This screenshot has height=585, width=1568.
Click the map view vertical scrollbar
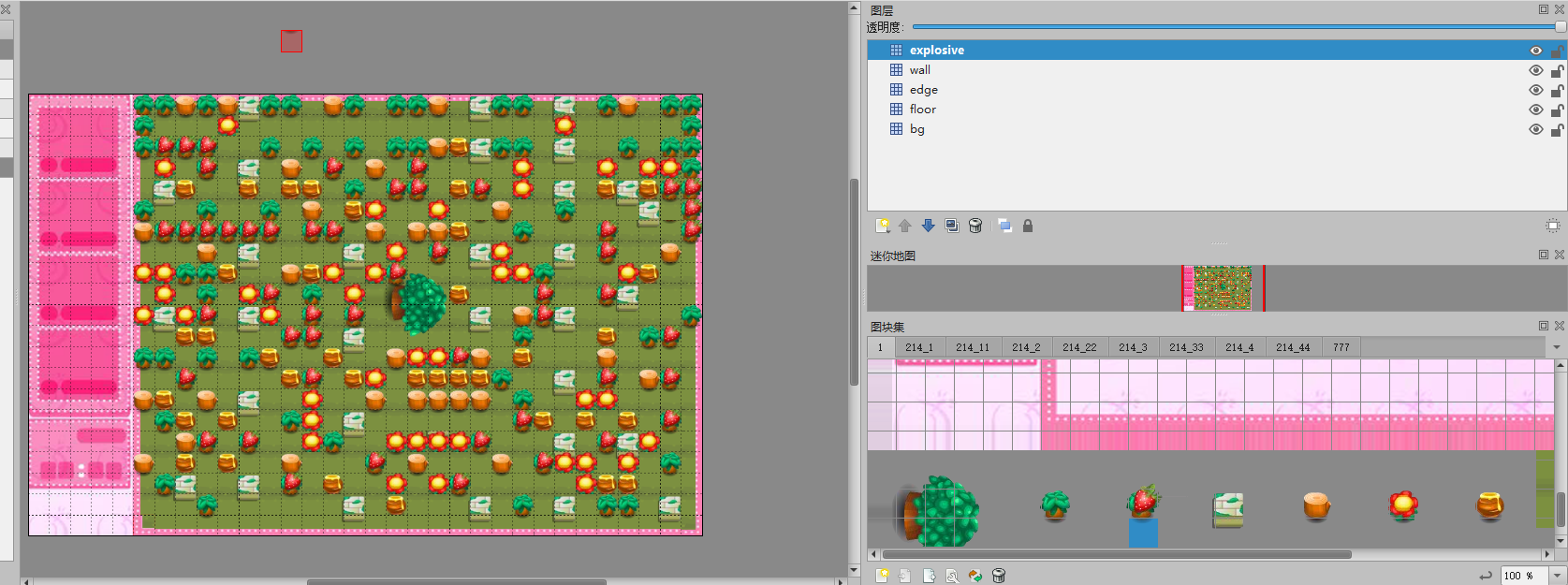pyautogui.click(x=854, y=282)
